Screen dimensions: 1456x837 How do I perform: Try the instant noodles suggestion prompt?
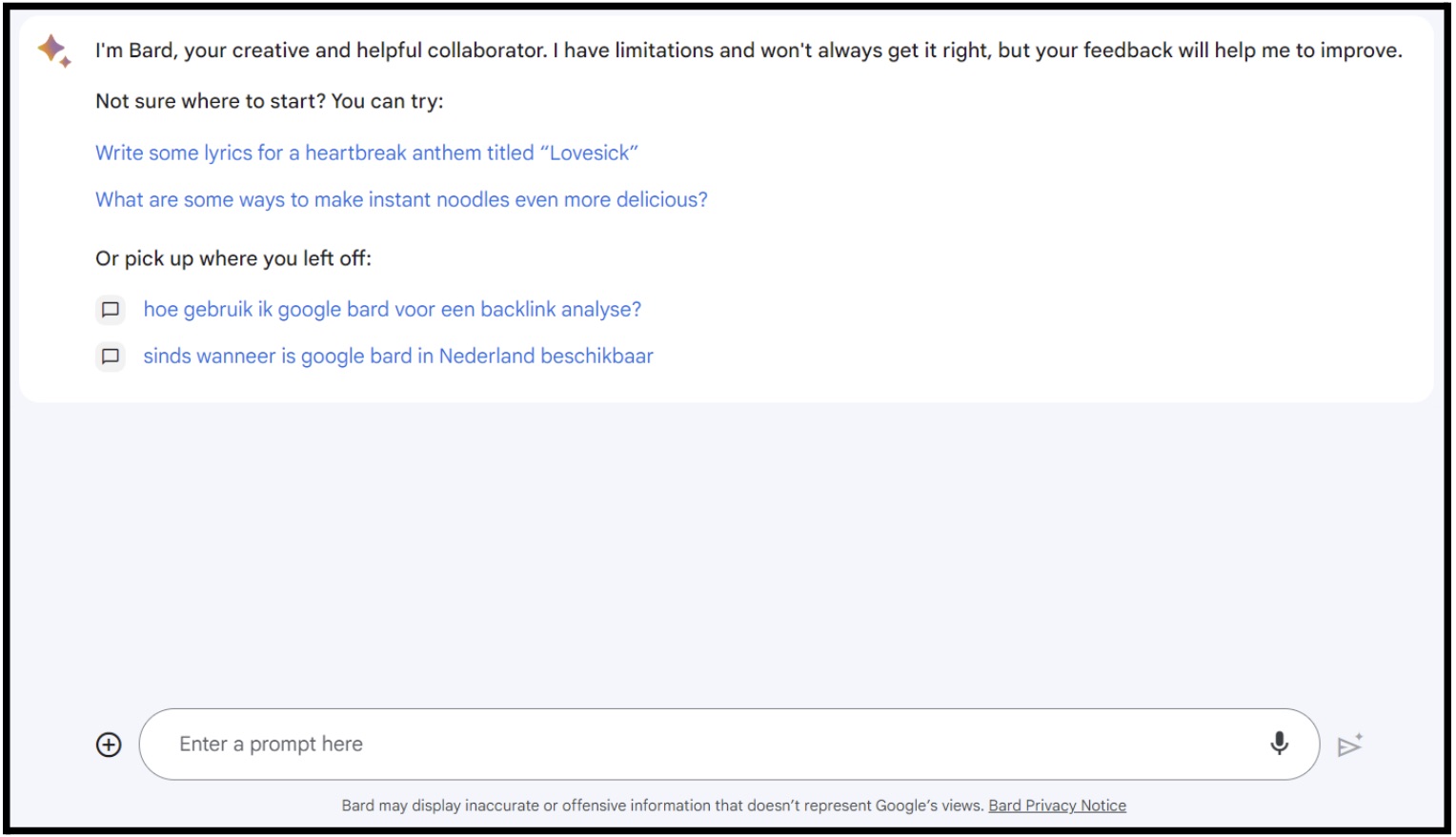(x=401, y=199)
